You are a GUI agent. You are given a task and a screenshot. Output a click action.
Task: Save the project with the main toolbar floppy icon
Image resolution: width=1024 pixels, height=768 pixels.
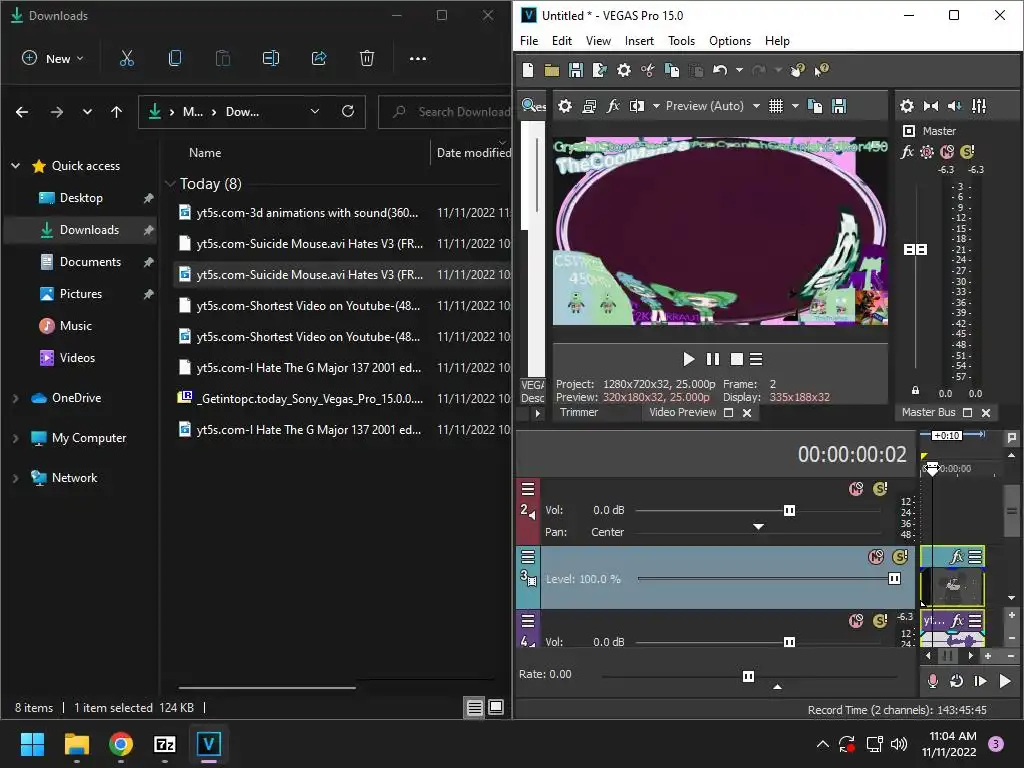[x=575, y=70]
